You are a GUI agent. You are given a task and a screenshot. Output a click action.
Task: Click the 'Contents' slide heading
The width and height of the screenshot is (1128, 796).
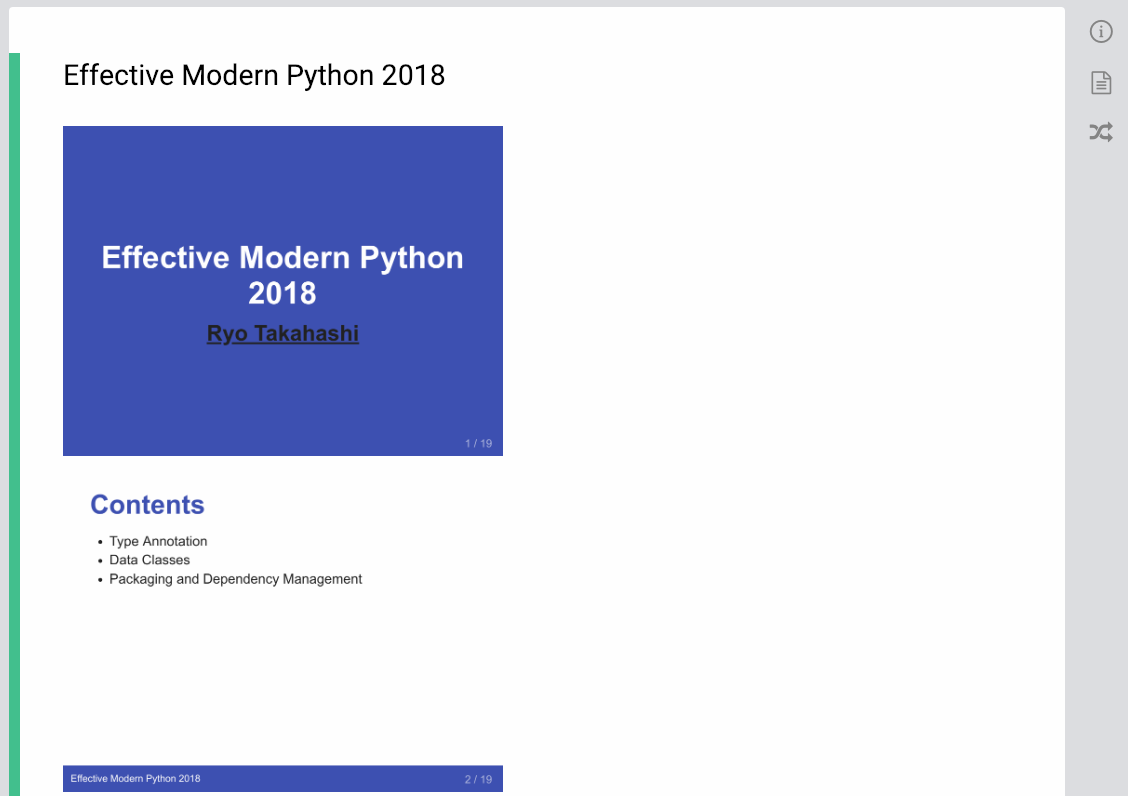point(147,505)
